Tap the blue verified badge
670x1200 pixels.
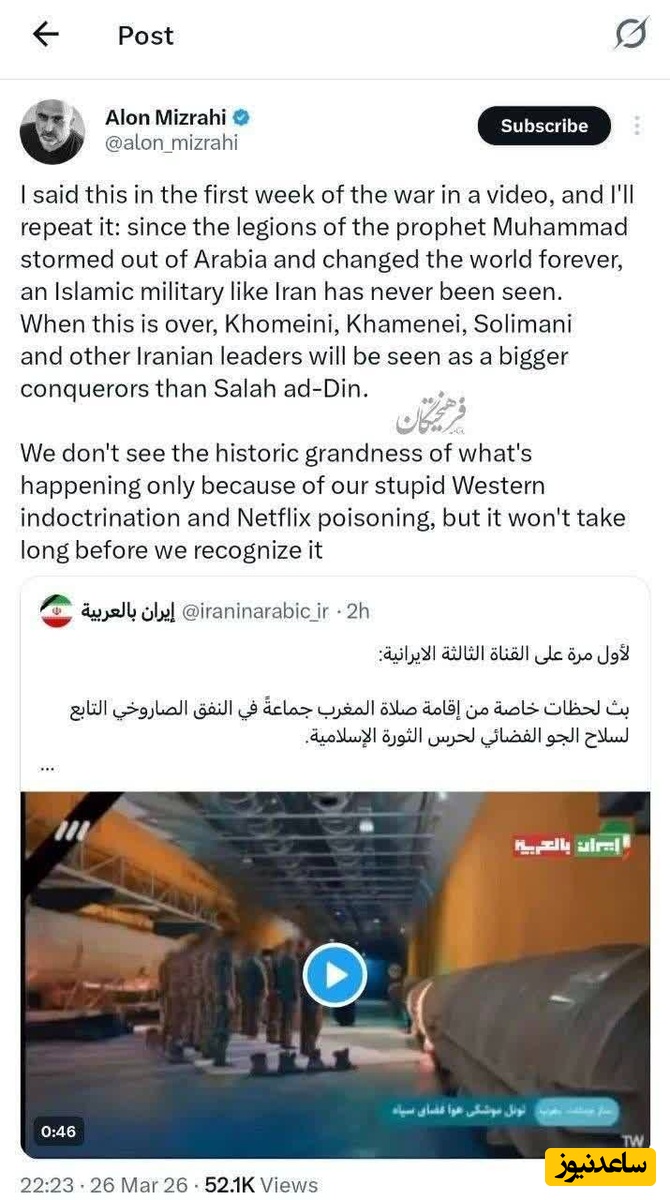click(x=241, y=117)
